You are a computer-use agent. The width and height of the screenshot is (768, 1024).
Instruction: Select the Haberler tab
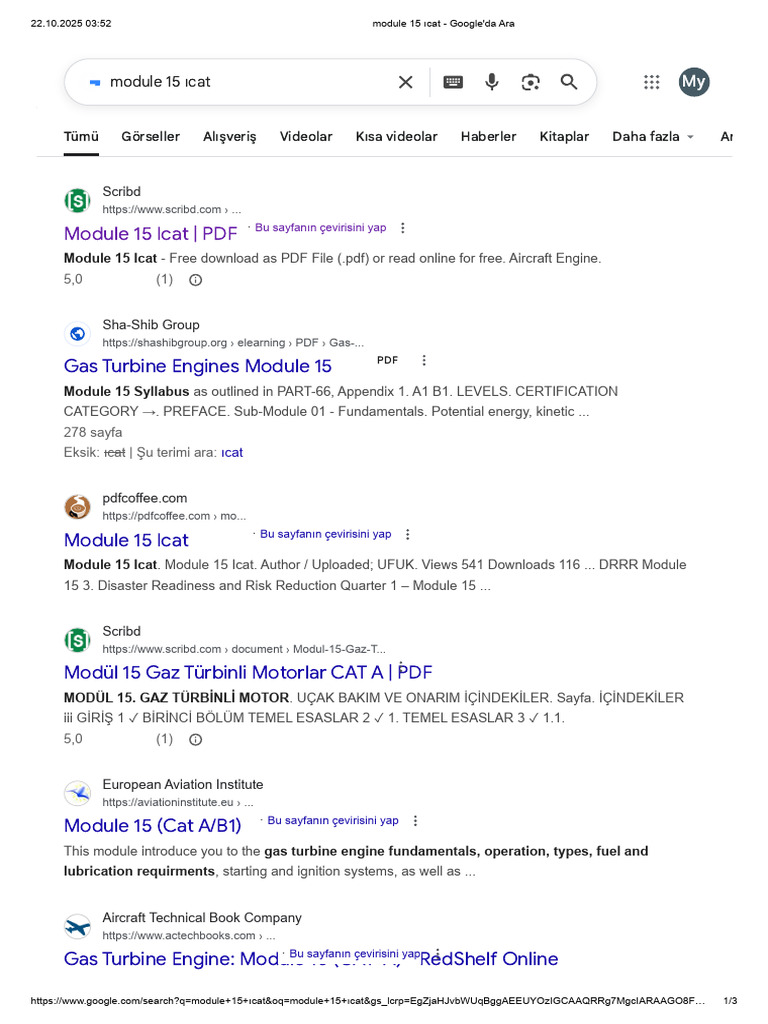[x=488, y=136]
